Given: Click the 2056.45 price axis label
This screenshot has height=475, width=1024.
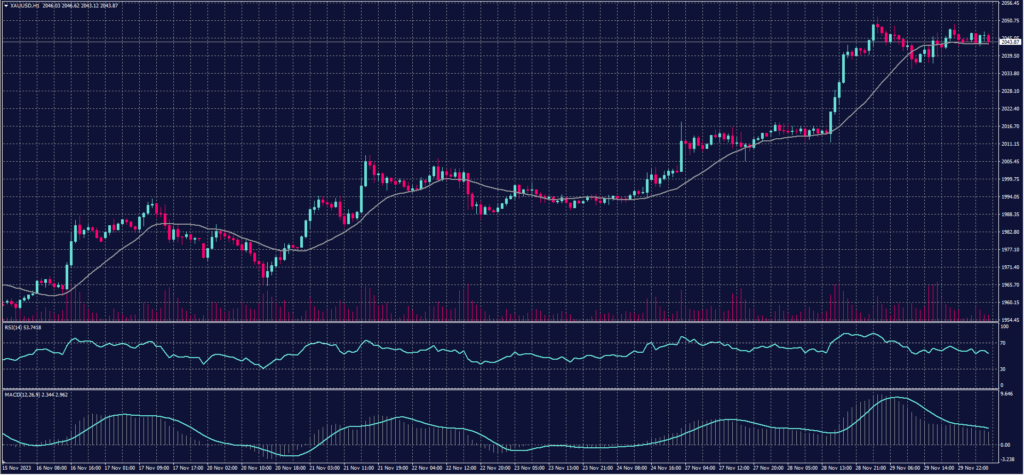Looking at the screenshot, I should [1009, 4].
